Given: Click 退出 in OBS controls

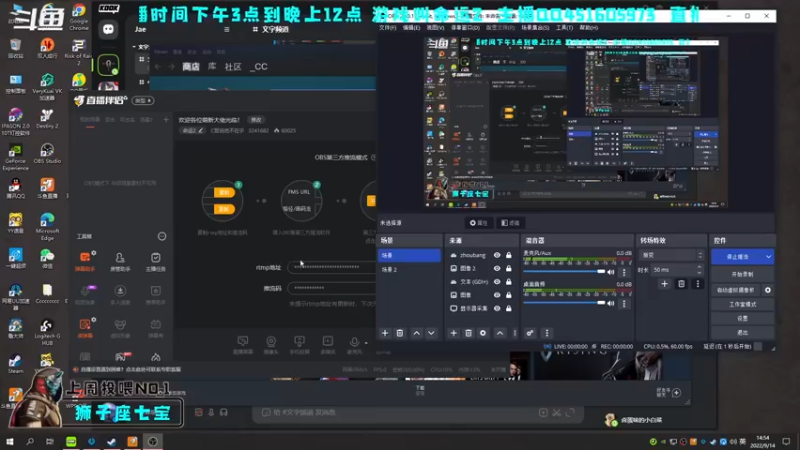Looking at the screenshot, I should tap(742, 333).
